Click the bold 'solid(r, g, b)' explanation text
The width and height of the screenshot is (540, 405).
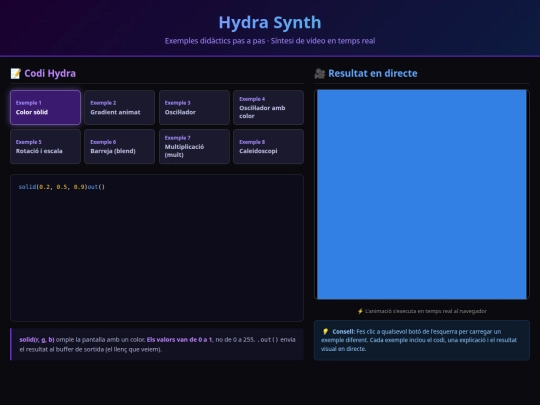[x=37, y=340]
